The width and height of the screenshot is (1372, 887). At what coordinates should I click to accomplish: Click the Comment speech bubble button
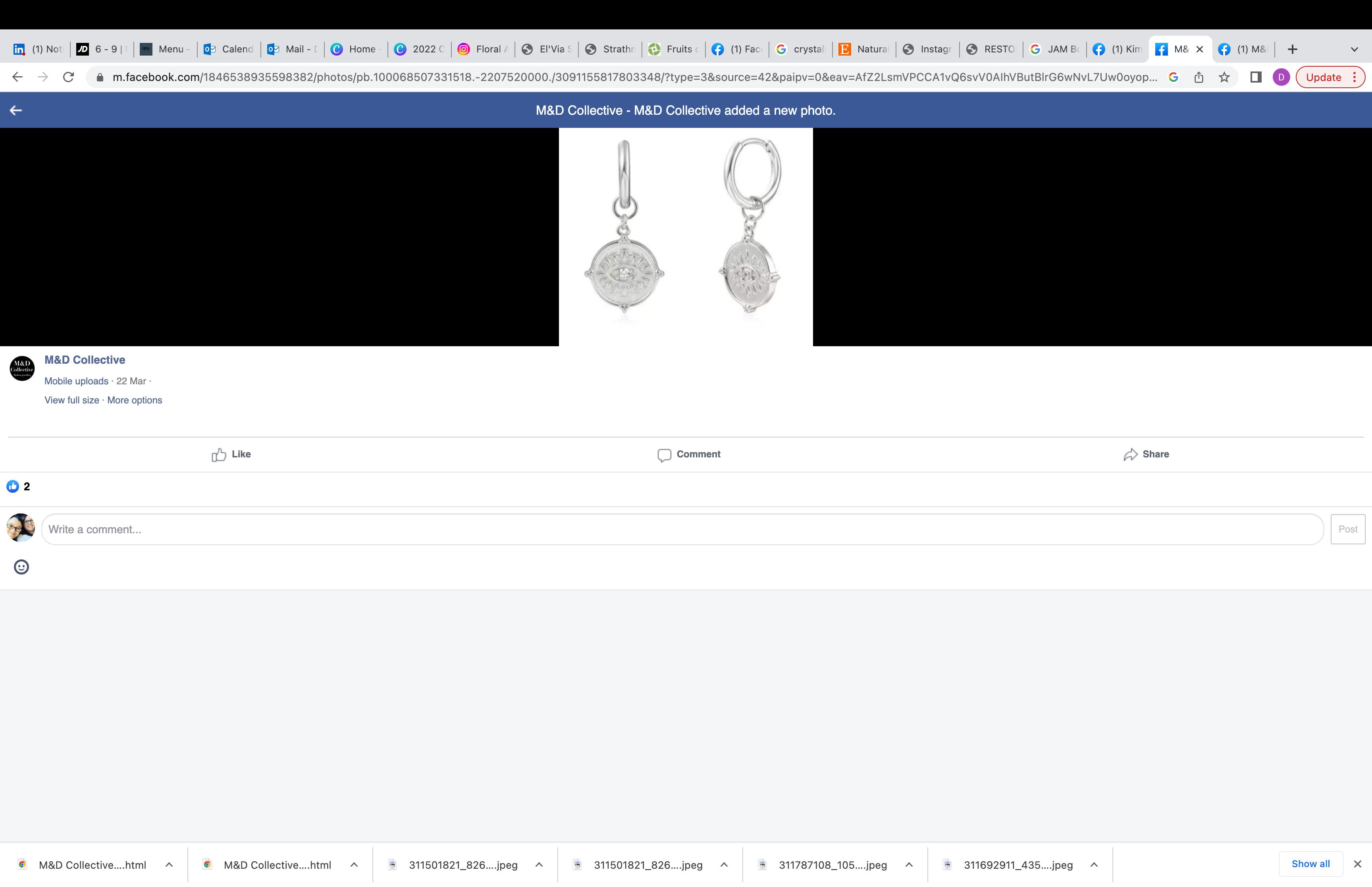click(689, 455)
